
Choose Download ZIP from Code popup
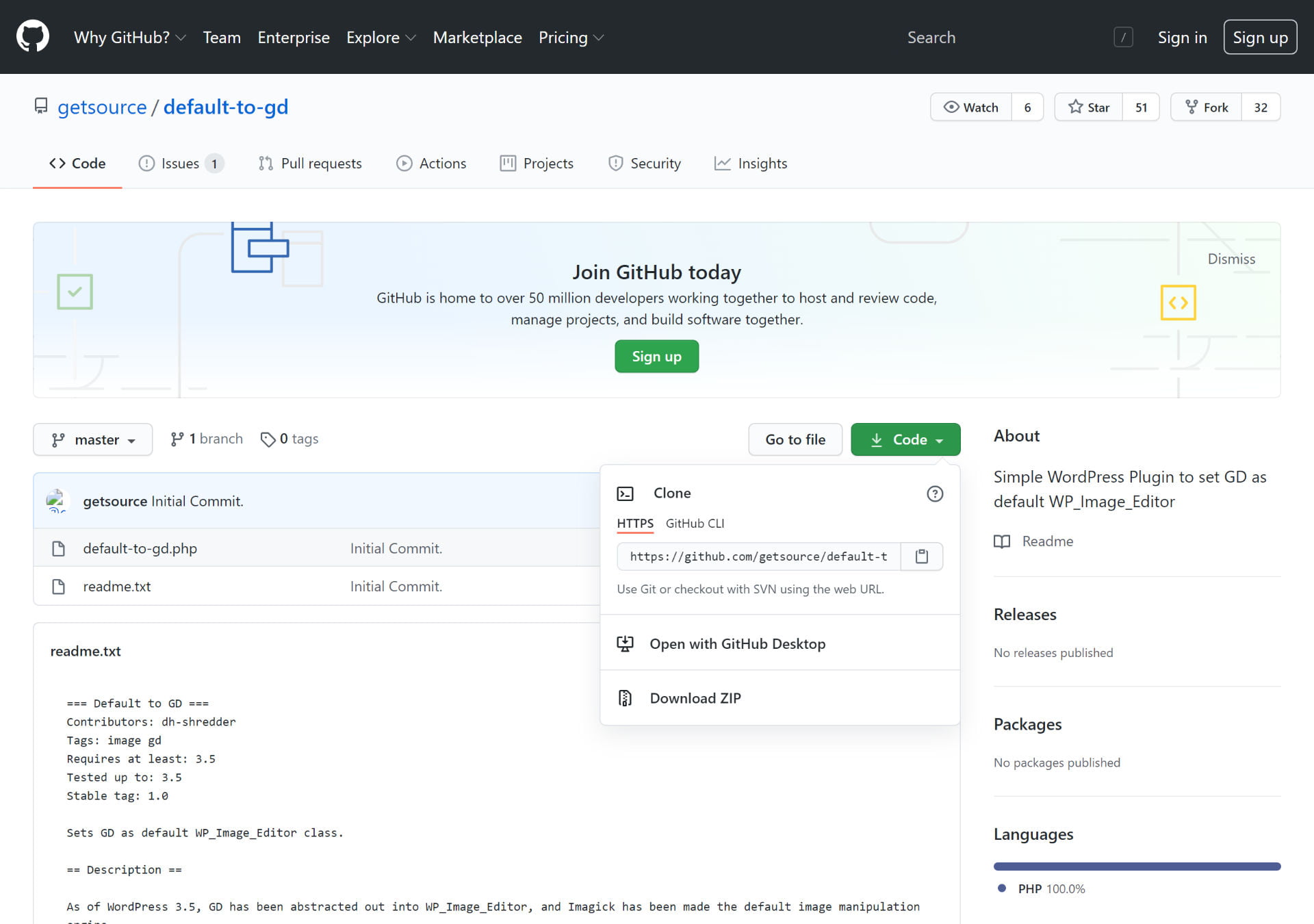pyautogui.click(x=695, y=697)
